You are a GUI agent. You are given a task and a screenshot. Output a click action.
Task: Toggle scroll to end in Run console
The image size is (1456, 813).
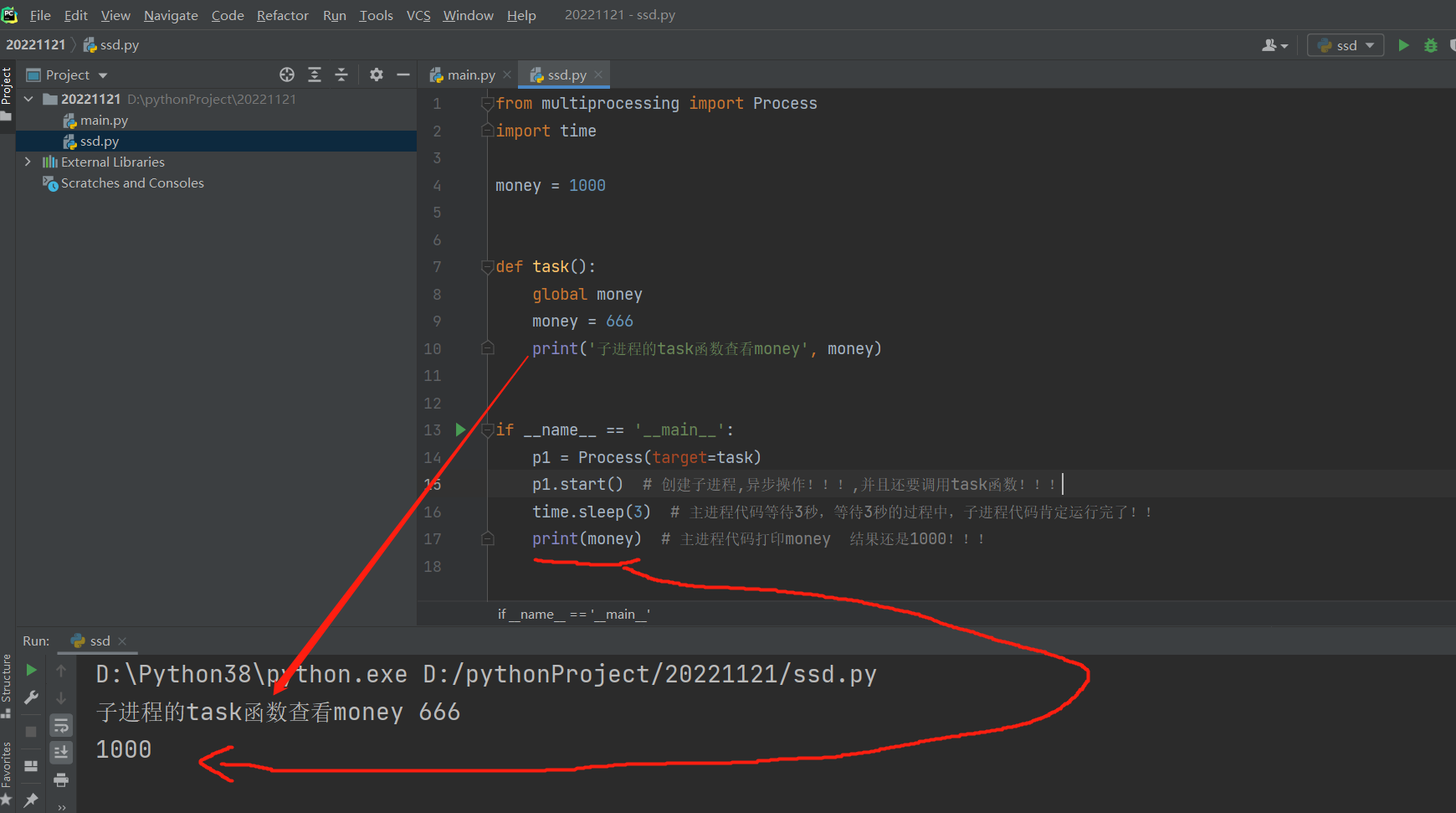[61, 753]
